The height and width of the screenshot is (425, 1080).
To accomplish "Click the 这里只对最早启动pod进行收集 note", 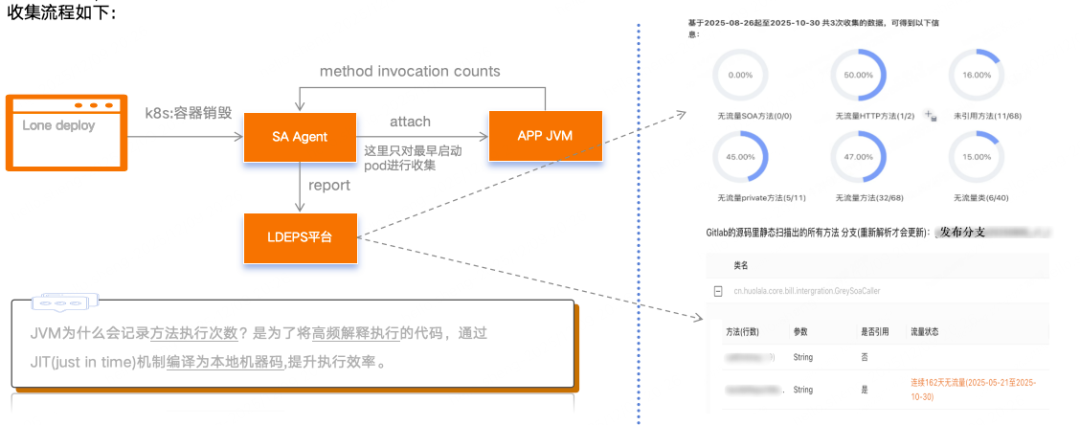I will 413,157.
